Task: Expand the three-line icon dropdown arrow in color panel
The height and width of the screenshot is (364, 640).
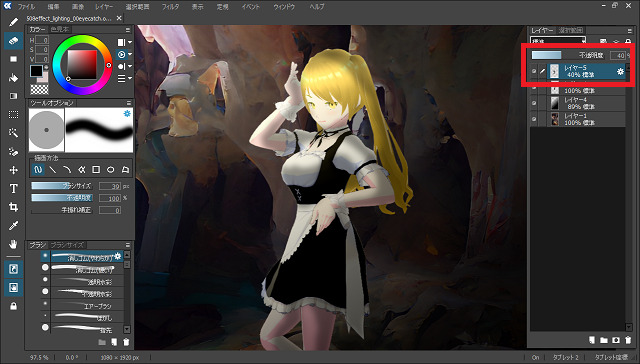Action: click(x=130, y=78)
